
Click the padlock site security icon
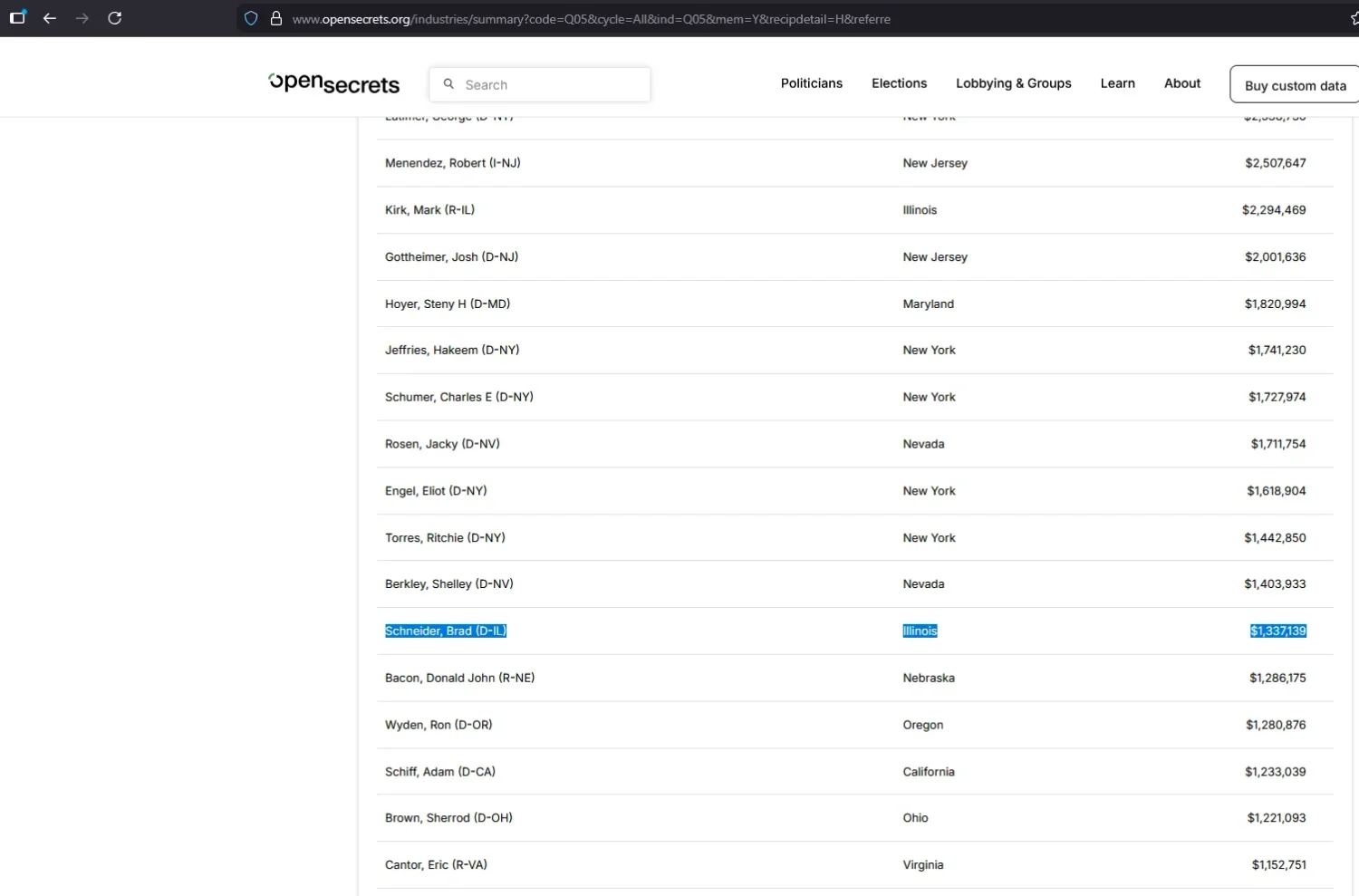276,18
